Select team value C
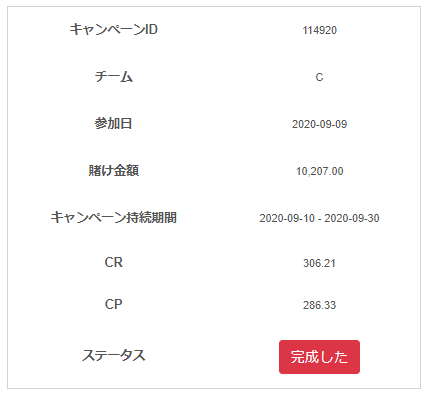This screenshot has height=398, width=430. [319, 77]
